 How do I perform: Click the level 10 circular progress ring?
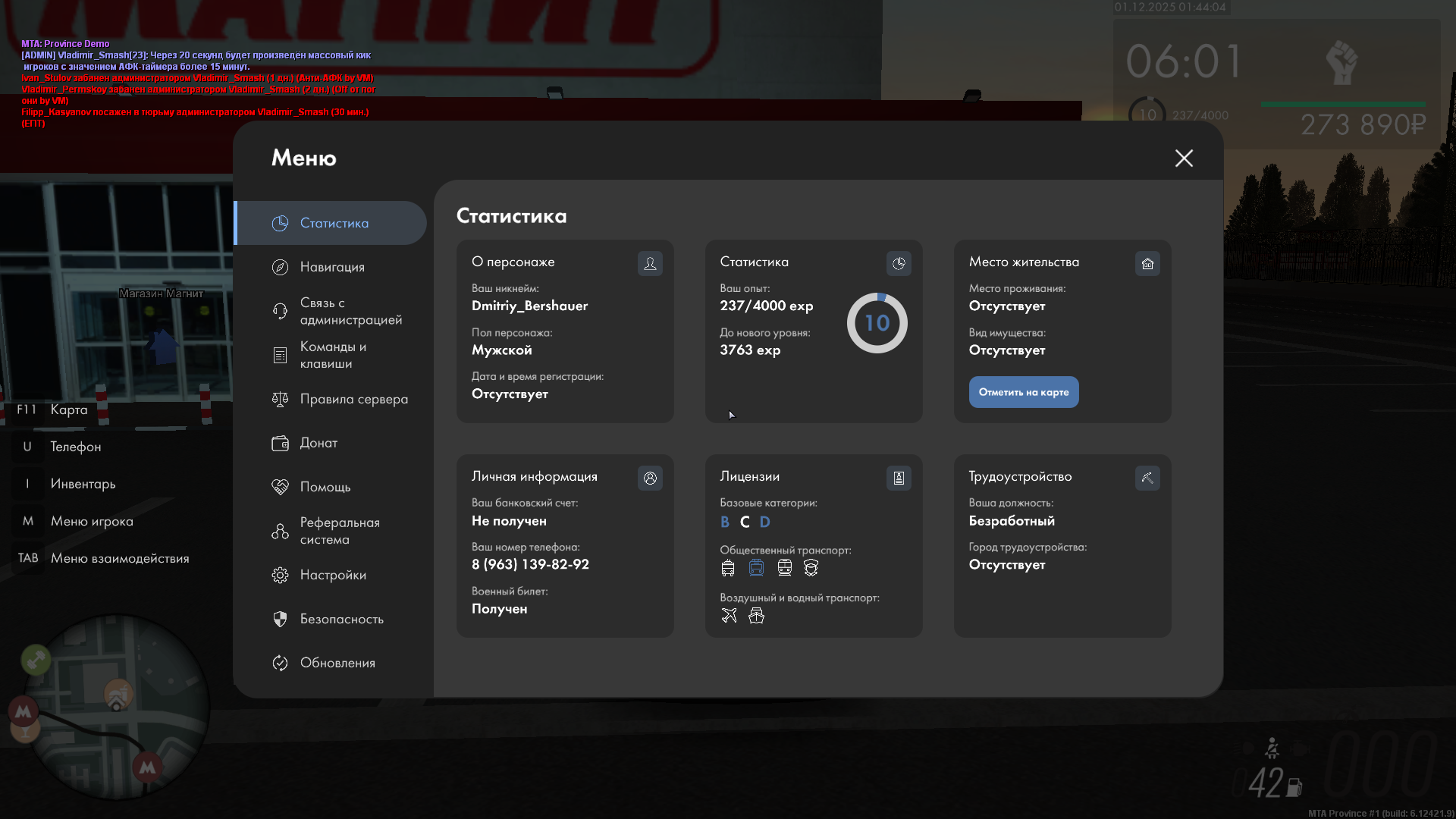tap(877, 323)
